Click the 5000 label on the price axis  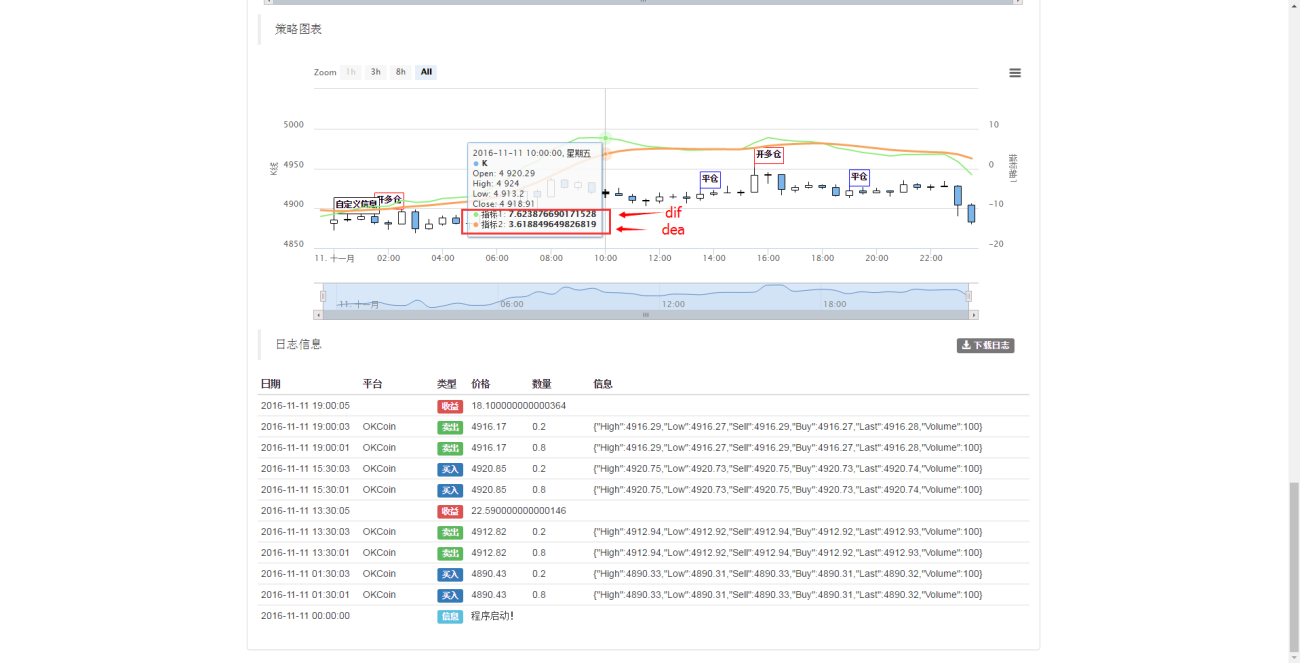click(293, 125)
